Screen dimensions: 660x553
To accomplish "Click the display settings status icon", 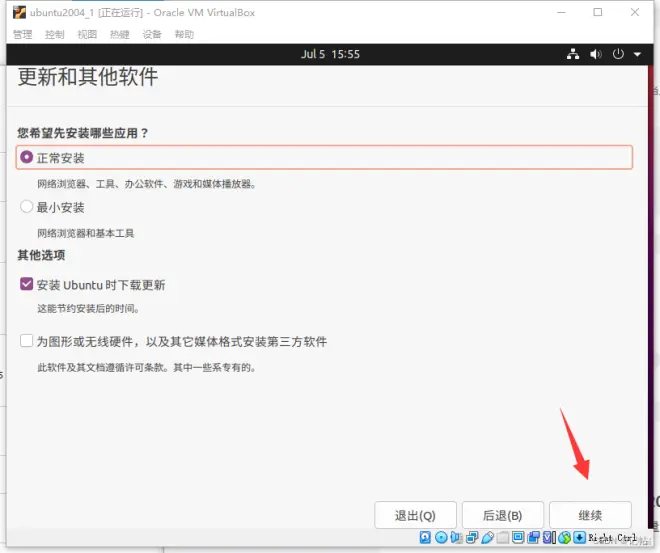I will pos(518,537).
